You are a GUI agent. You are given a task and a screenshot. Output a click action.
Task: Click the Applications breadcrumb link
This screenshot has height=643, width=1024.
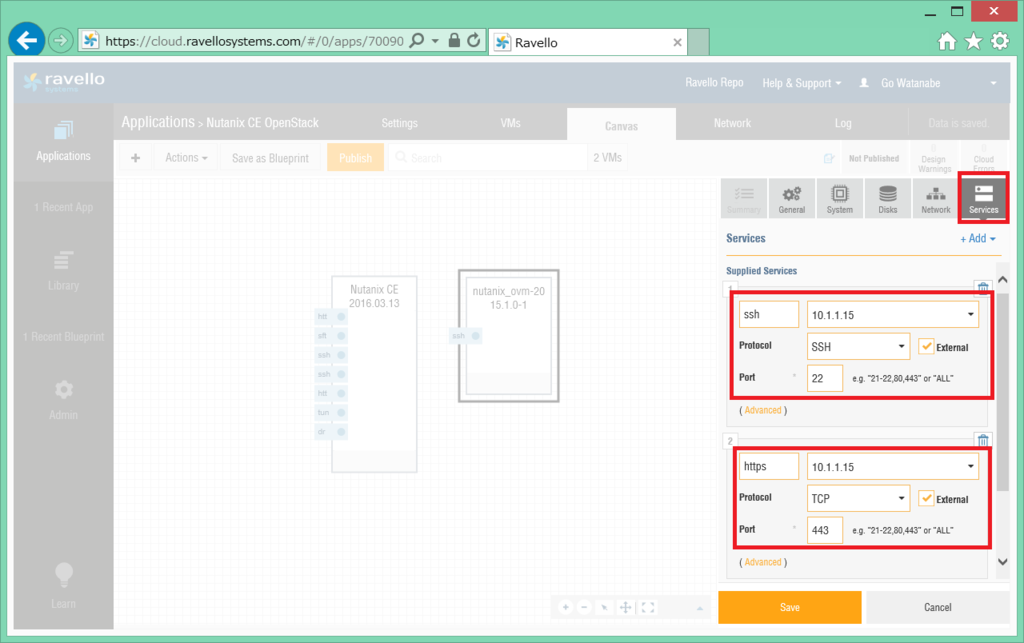[x=158, y=122]
